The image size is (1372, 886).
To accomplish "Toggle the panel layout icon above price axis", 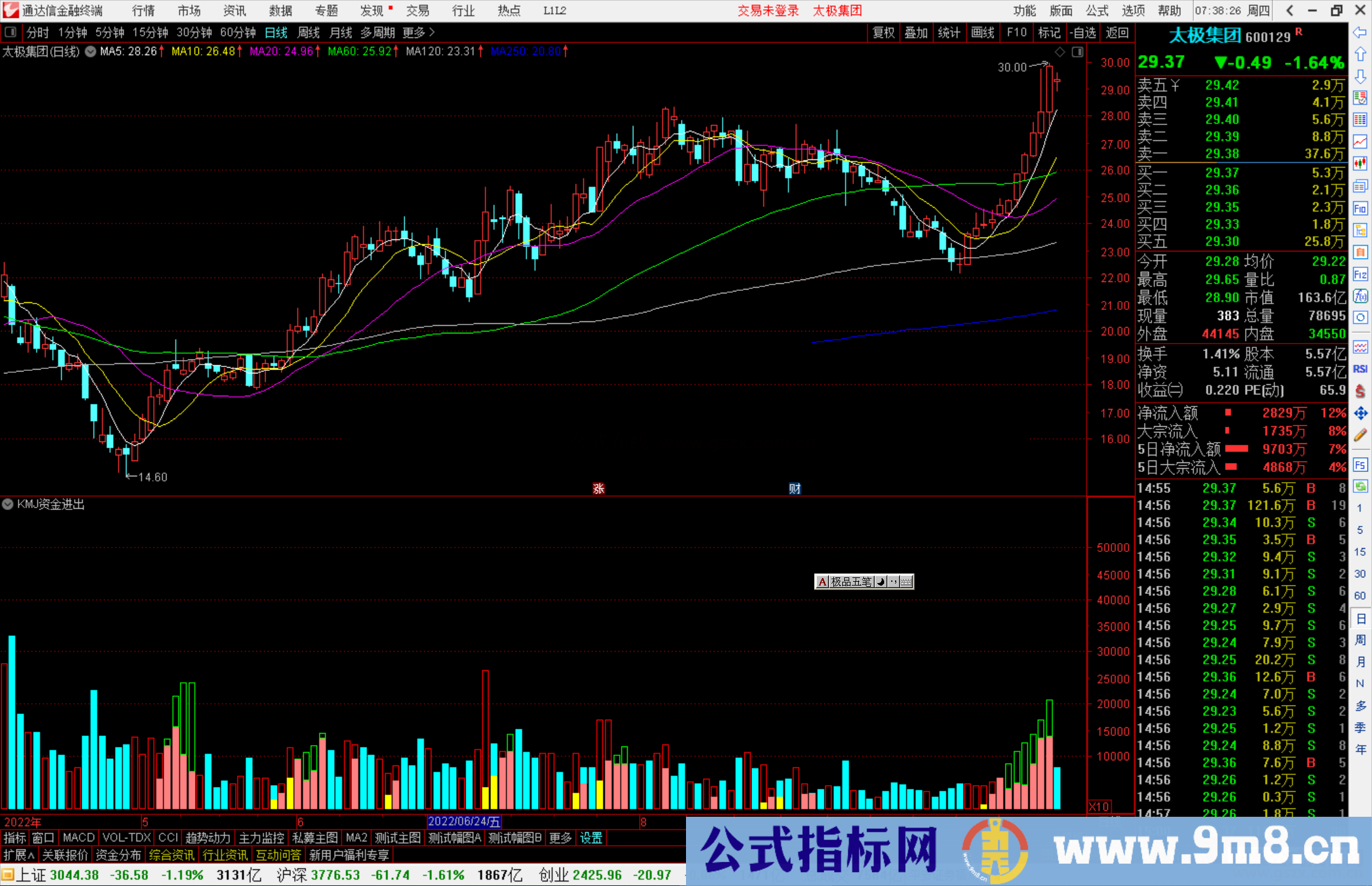I will pyautogui.click(x=1077, y=52).
